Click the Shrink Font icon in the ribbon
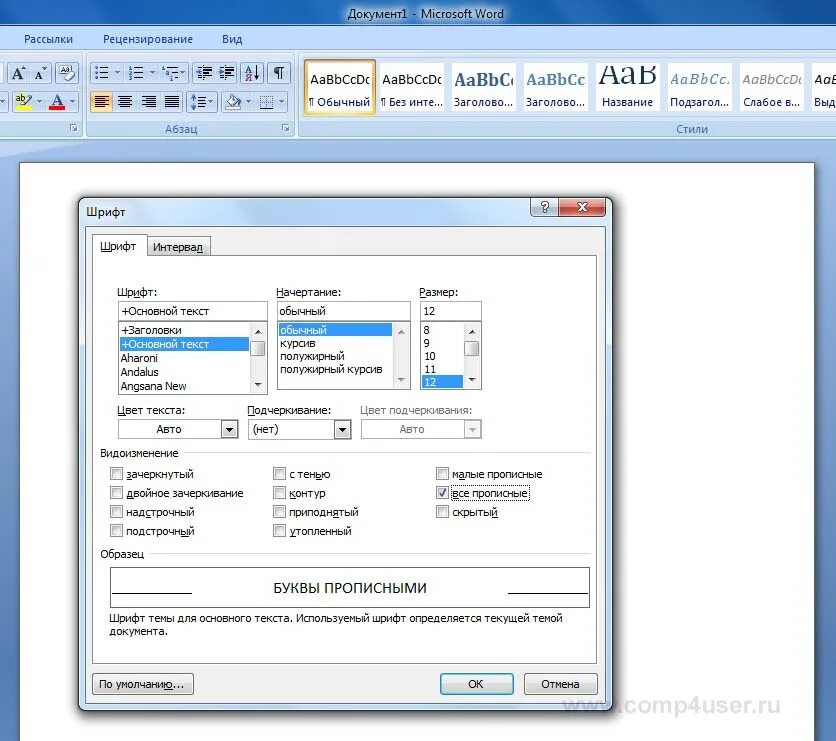The height and width of the screenshot is (741, 836). click(40, 73)
